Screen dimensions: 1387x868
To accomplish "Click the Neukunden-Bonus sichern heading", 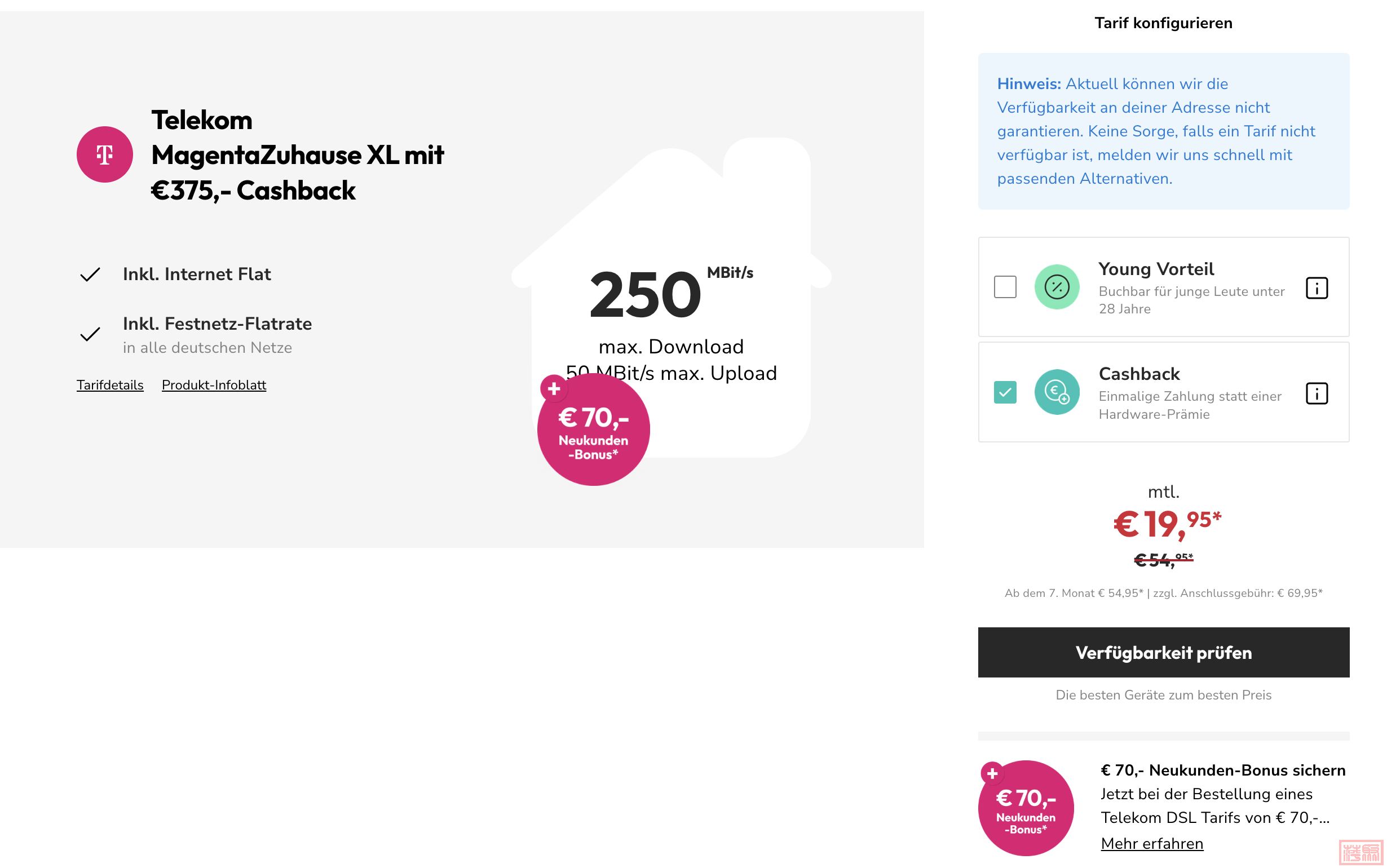I will point(1223,770).
